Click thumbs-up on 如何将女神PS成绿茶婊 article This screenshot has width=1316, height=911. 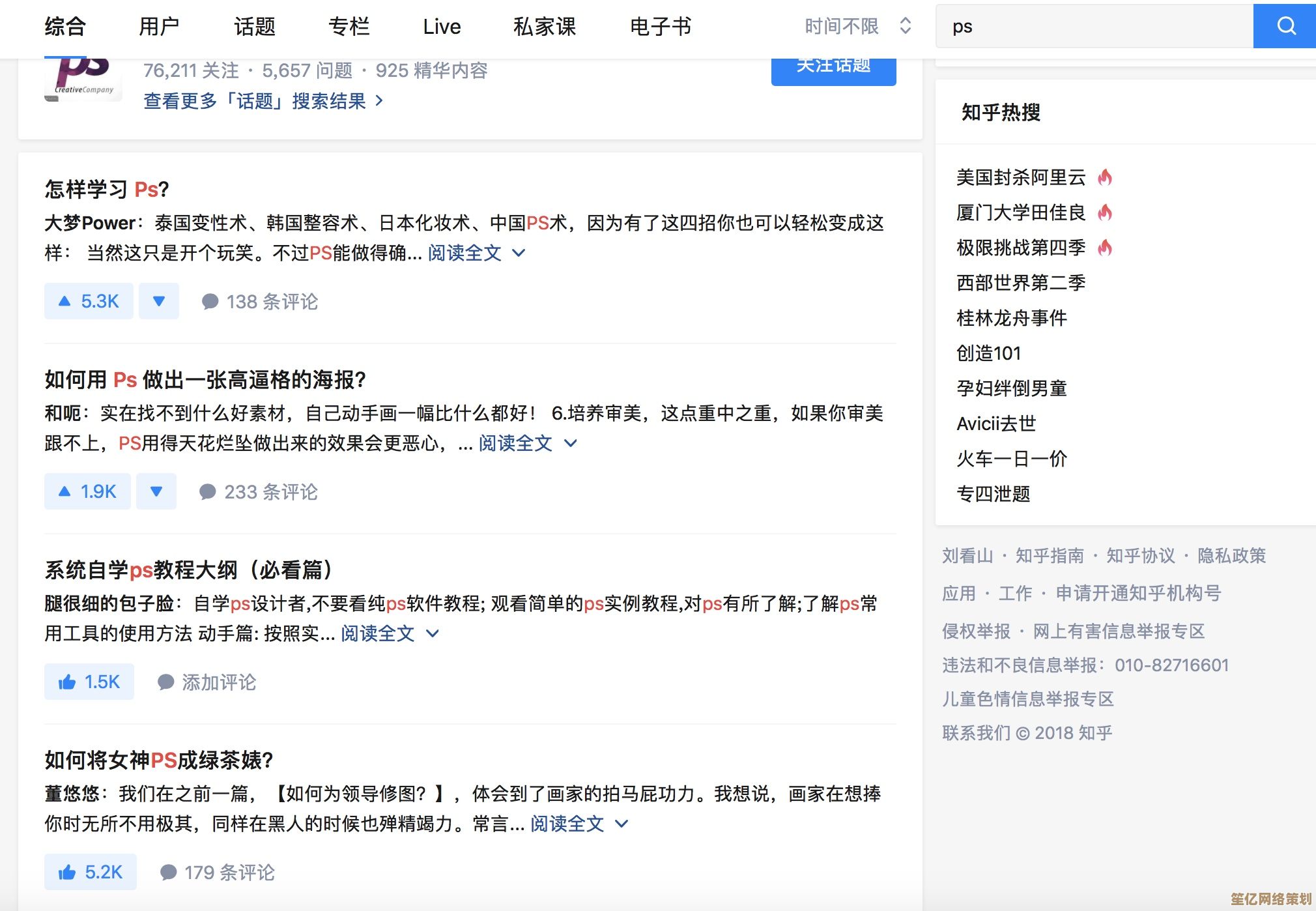91,872
